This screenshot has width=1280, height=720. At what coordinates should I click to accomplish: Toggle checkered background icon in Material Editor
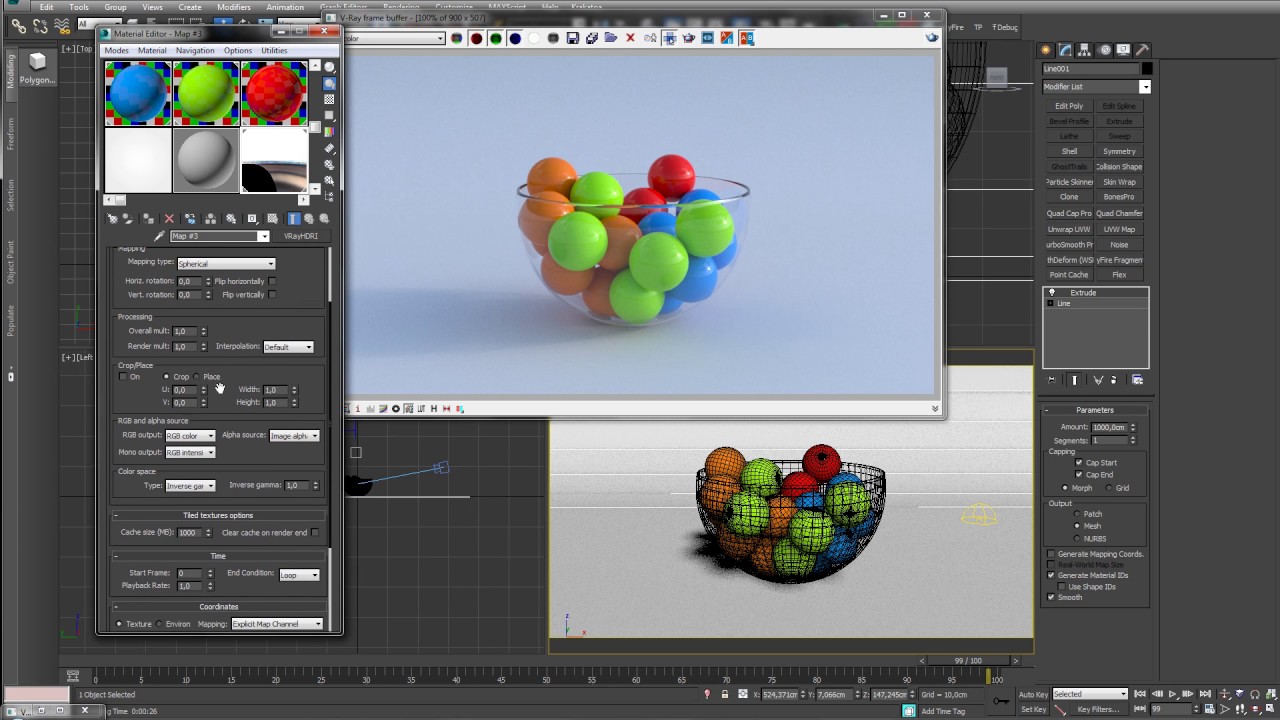click(329, 100)
